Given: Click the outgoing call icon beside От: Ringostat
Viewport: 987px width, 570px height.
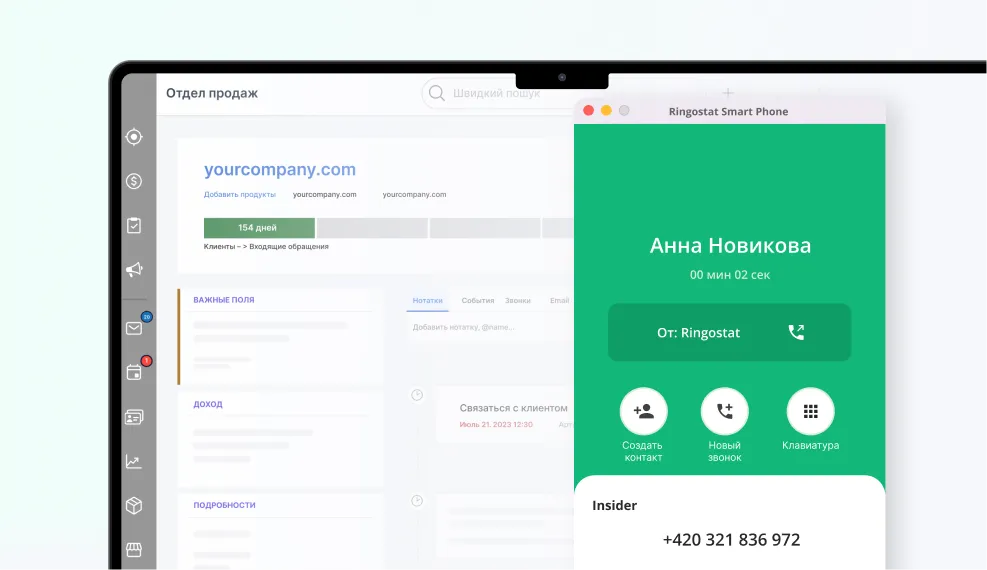Looking at the screenshot, I should pyautogui.click(x=796, y=332).
